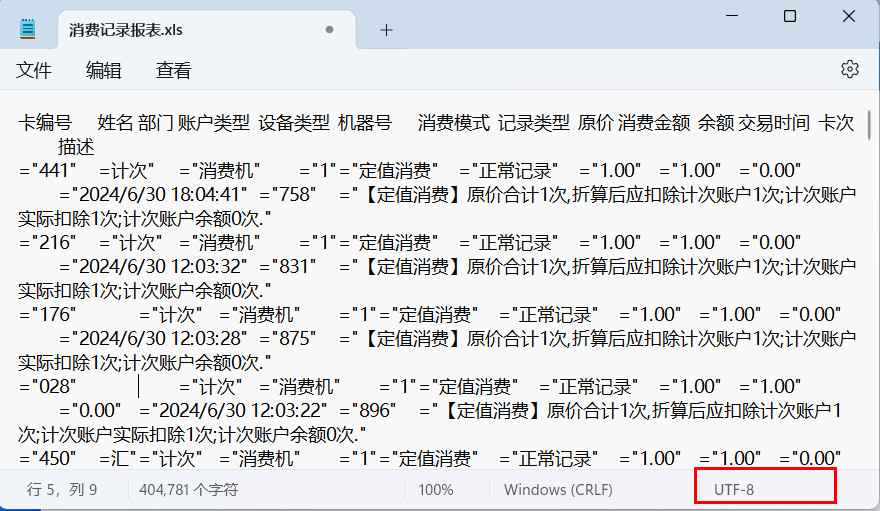Open the 编辑 menu
The image size is (880, 511).
(x=103, y=70)
